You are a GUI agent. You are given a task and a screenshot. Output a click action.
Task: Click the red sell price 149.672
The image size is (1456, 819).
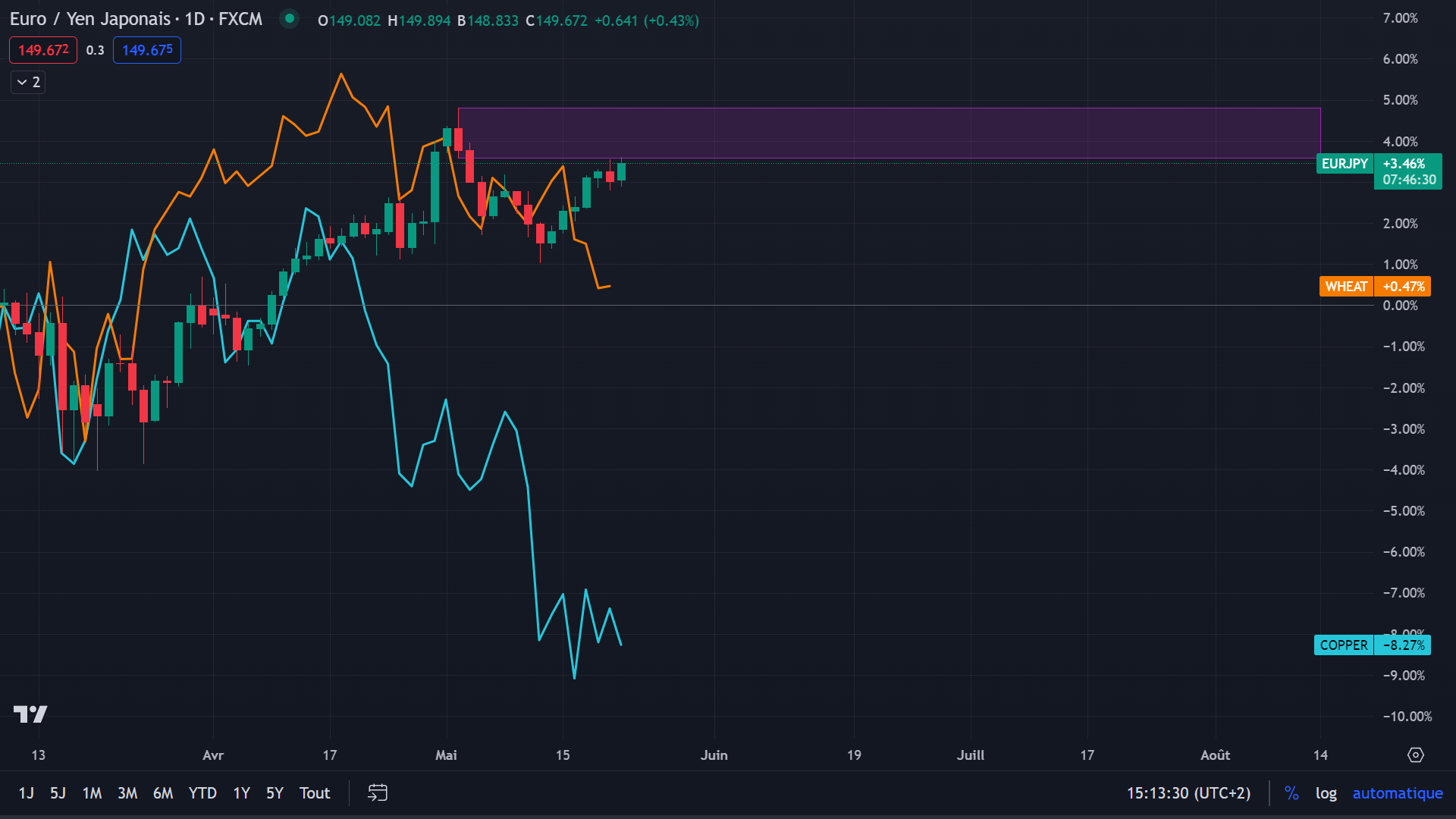pos(43,50)
